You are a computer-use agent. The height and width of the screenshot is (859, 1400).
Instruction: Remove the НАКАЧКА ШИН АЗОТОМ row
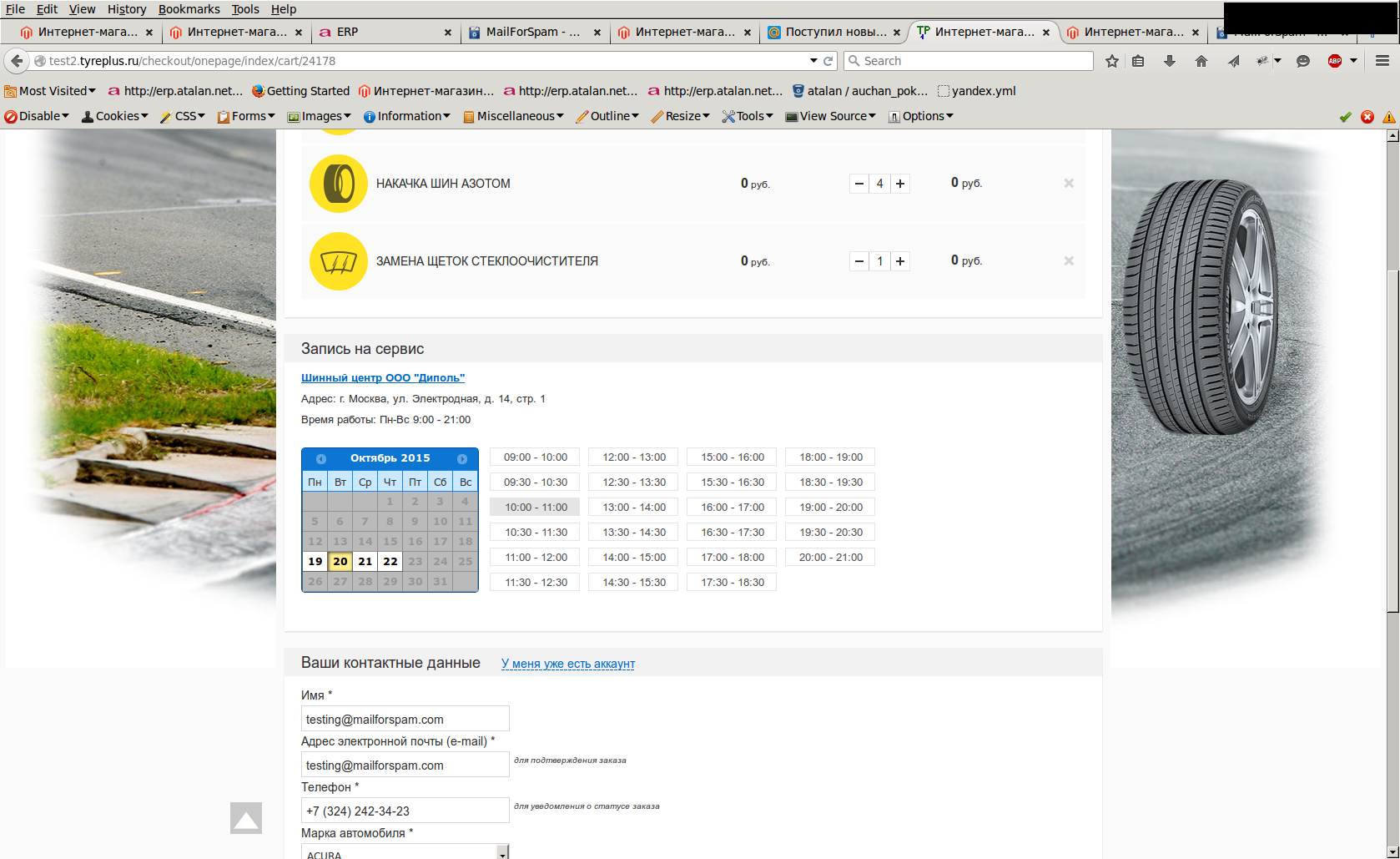point(1069,184)
